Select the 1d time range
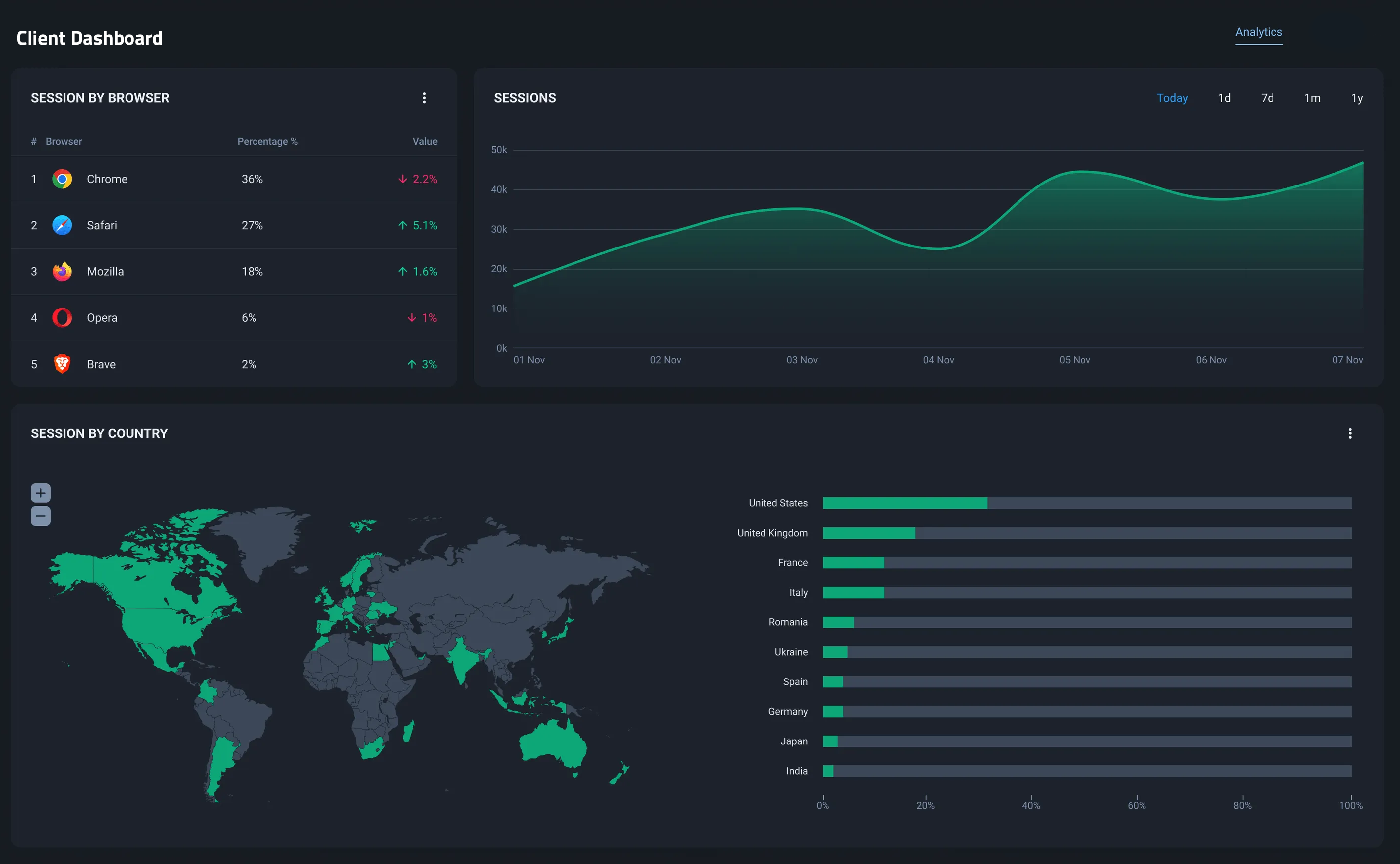The image size is (1400, 864). pos(1224,98)
